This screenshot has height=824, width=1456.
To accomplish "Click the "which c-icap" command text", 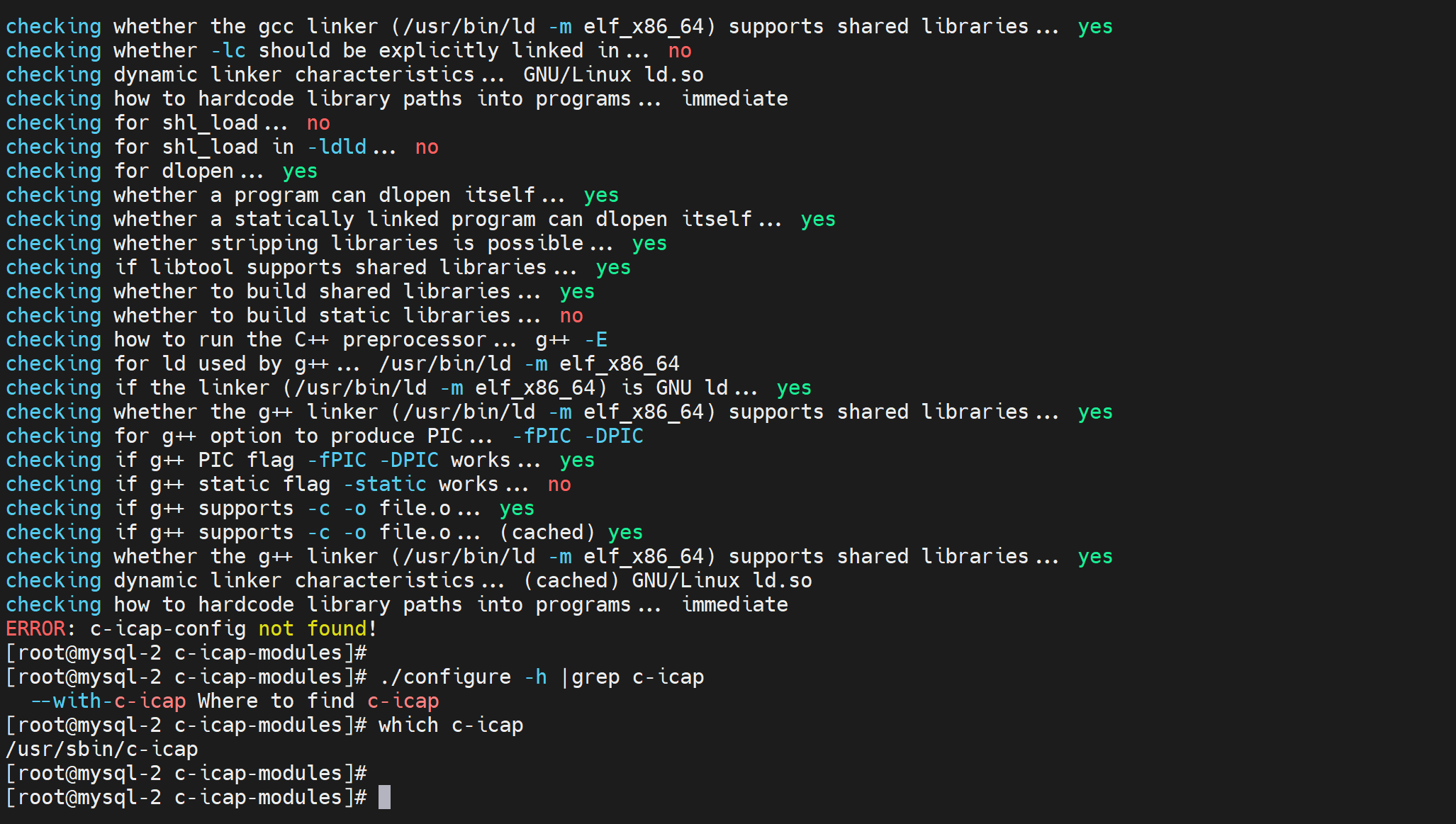I will tap(451, 725).
